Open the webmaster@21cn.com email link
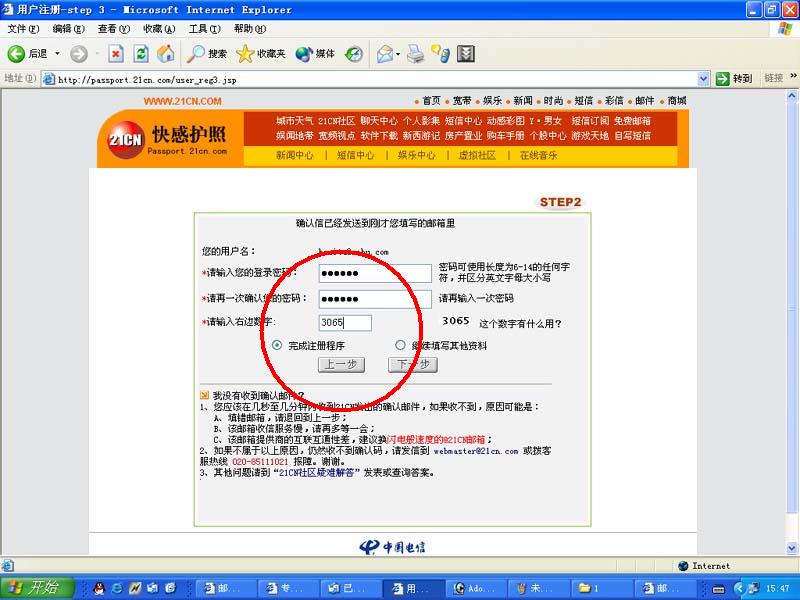Viewport: 800px width, 600px height. click(x=476, y=451)
